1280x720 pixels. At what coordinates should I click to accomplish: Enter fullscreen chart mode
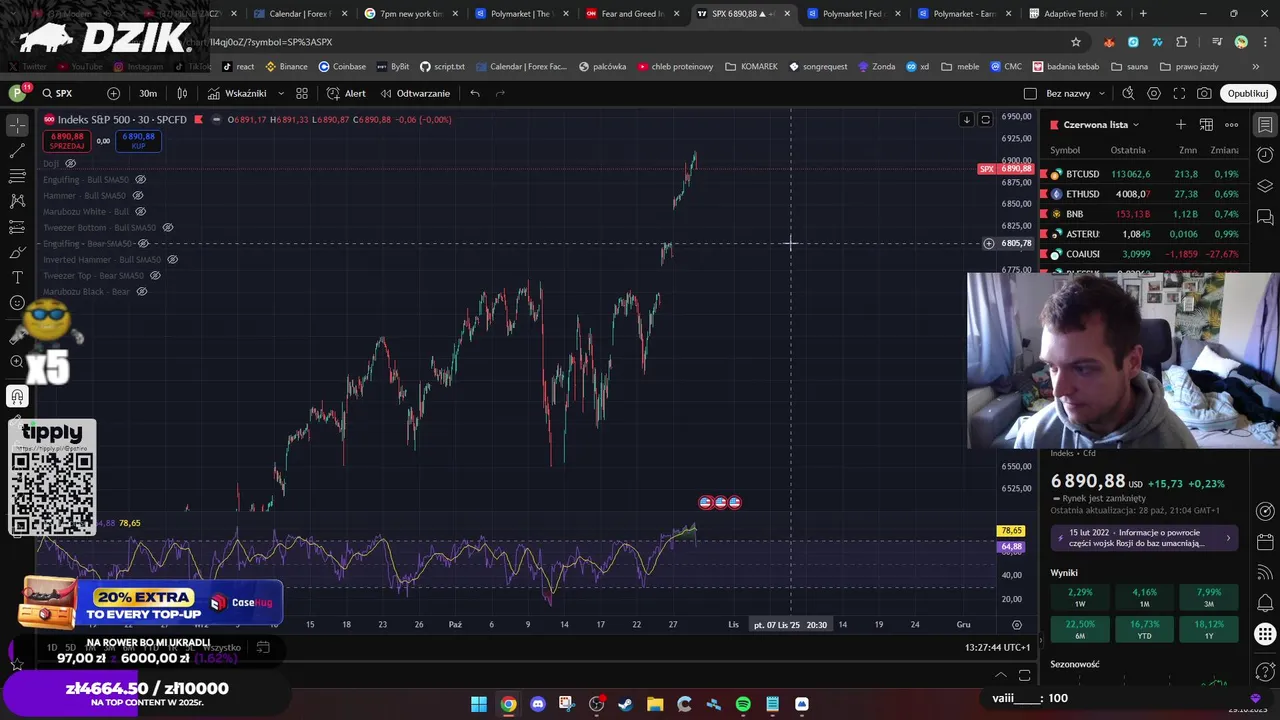point(1179,93)
